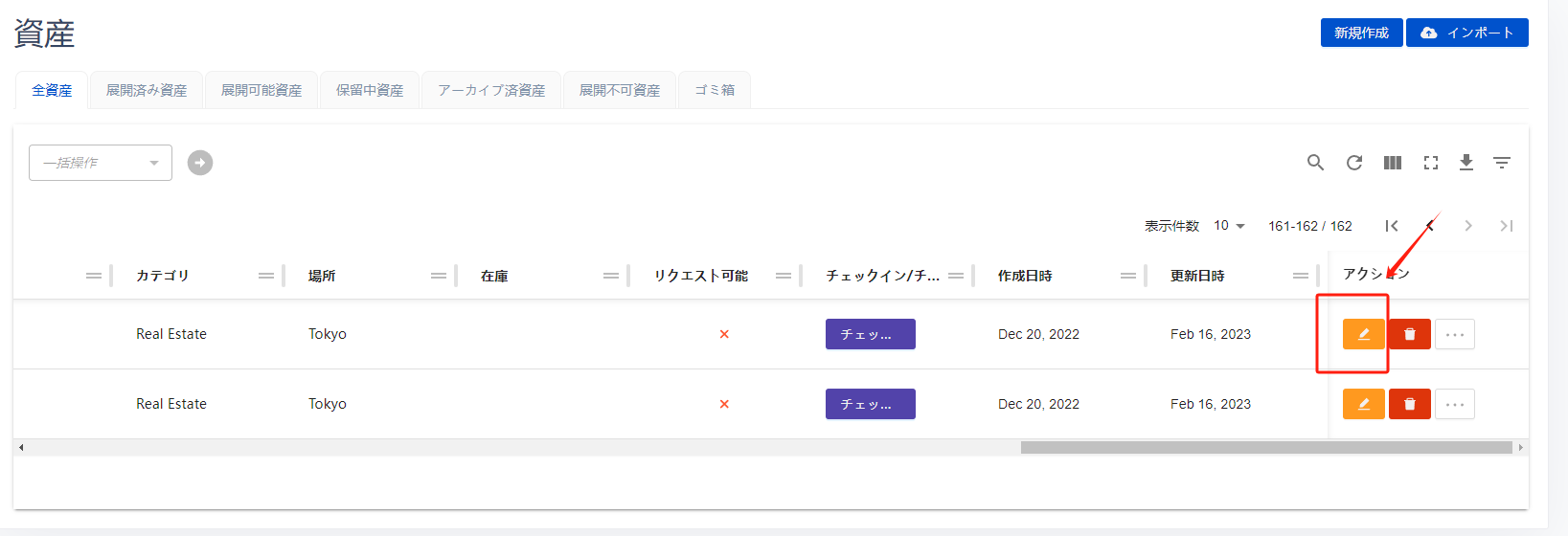Viewport: 1568px width, 536px height.
Task: Click the チェッ... button in second row
Action: coord(870,404)
